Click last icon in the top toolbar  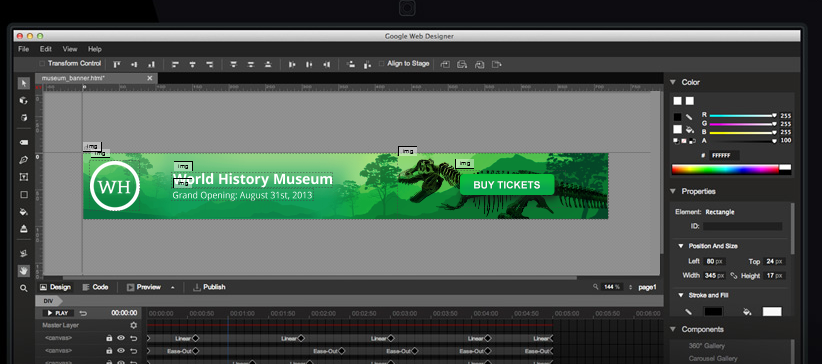(x=496, y=64)
